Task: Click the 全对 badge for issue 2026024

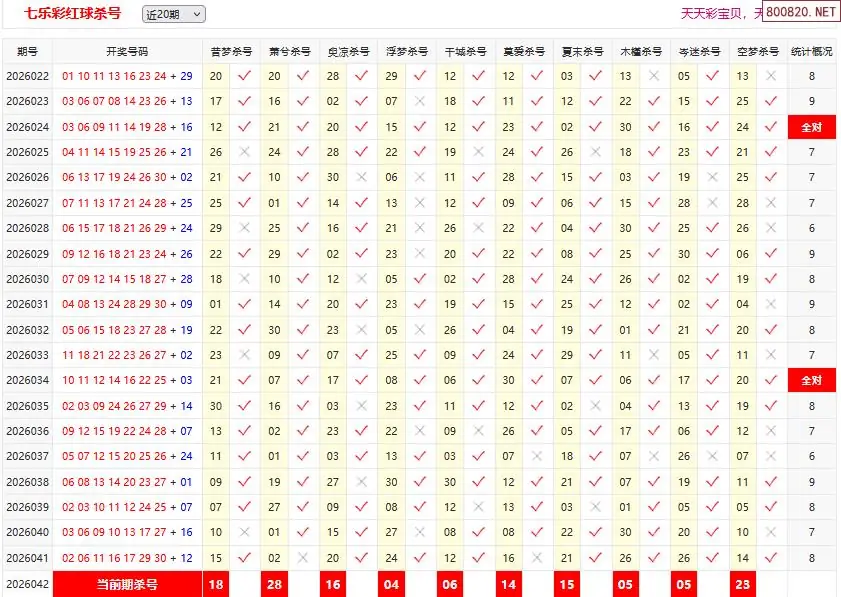Action: [x=811, y=127]
